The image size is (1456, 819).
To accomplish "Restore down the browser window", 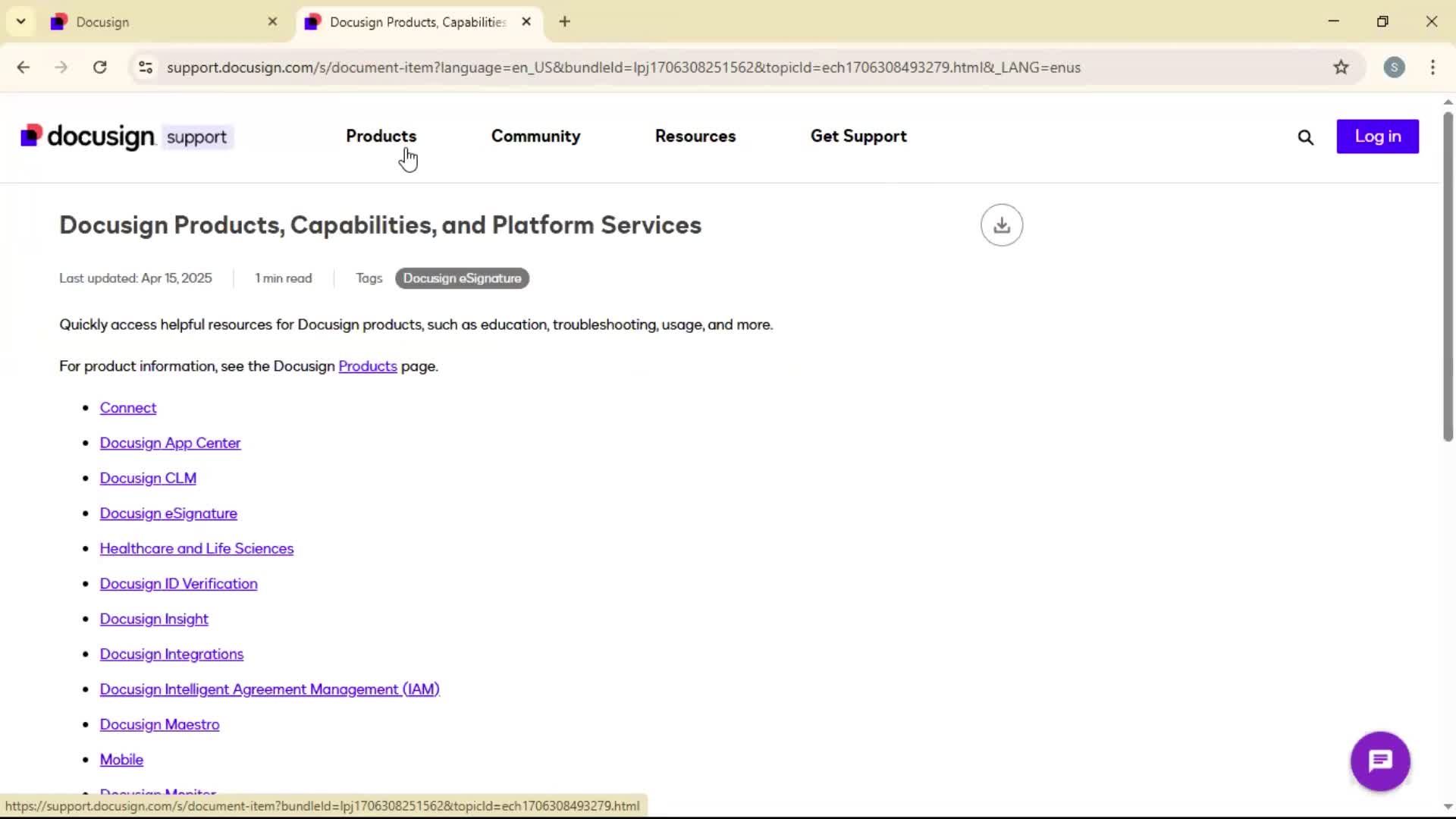I will 1382,22.
